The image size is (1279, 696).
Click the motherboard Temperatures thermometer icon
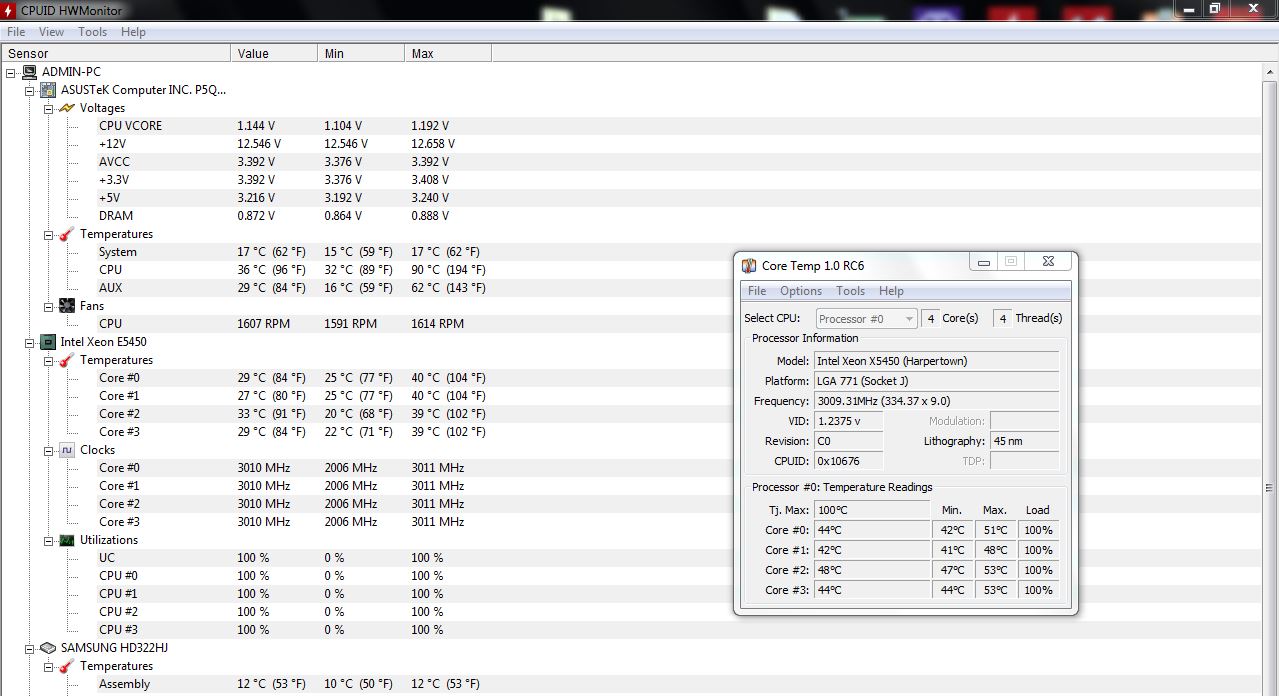pos(67,234)
